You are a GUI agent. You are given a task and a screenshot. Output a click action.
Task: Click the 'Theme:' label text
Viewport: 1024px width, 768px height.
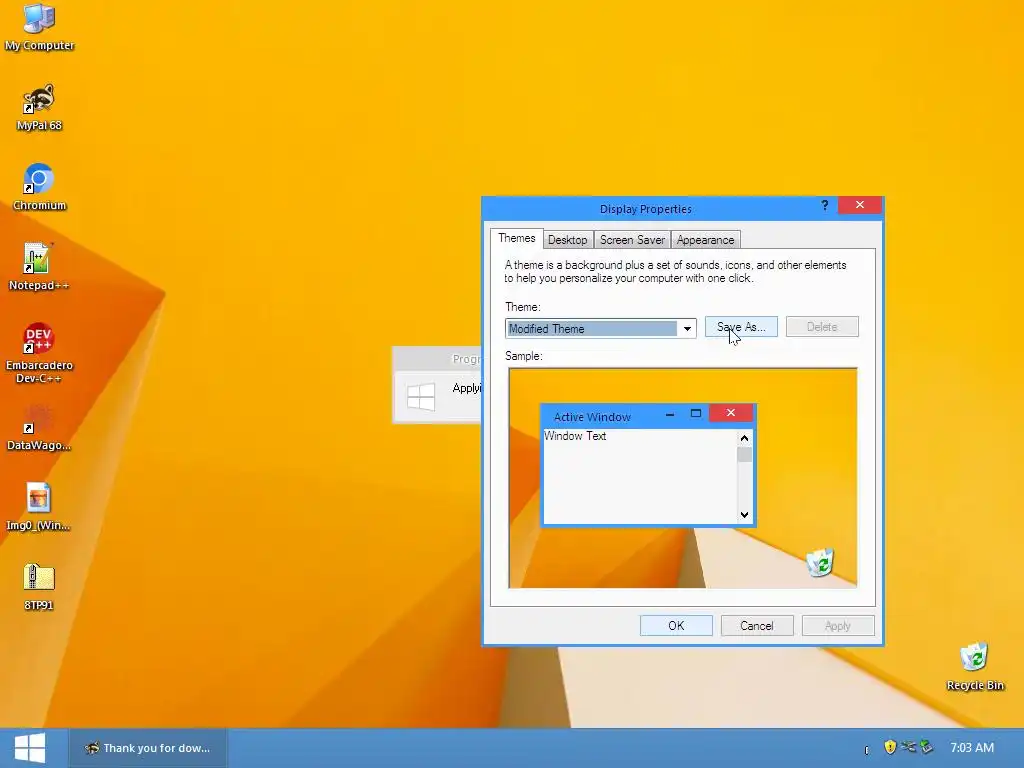pyautogui.click(x=522, y=307)
